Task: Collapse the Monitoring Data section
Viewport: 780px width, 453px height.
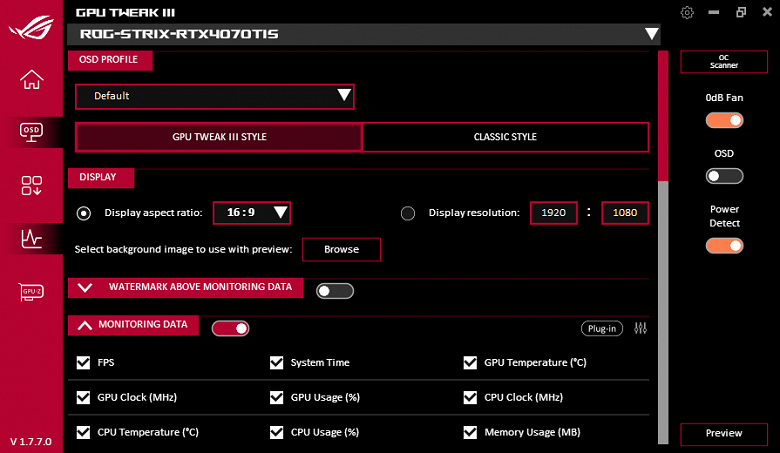Action: point(85,325)
